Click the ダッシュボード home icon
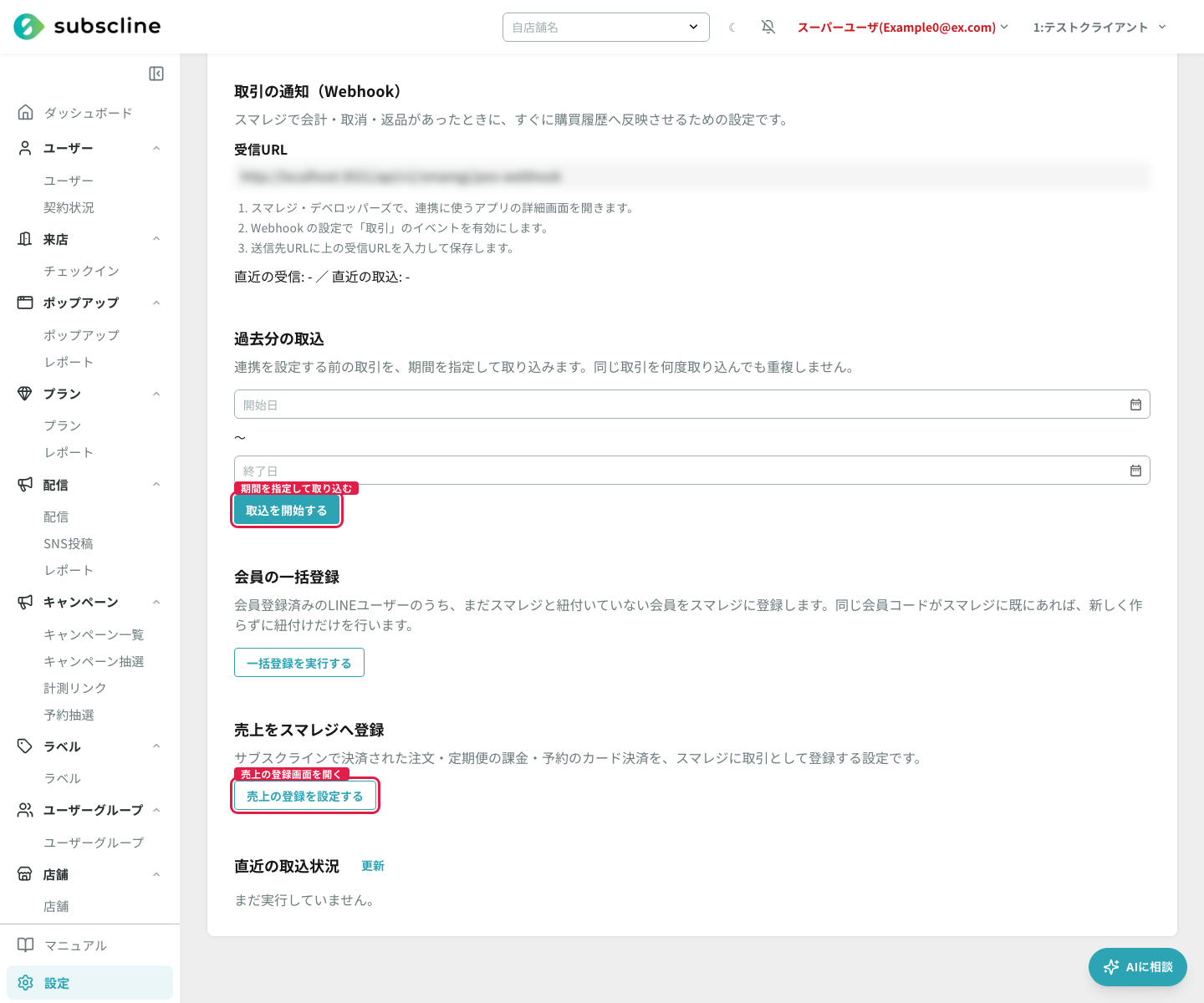Image resolution: width=1204 pixels, height=1003 pixels. [25, 113]
